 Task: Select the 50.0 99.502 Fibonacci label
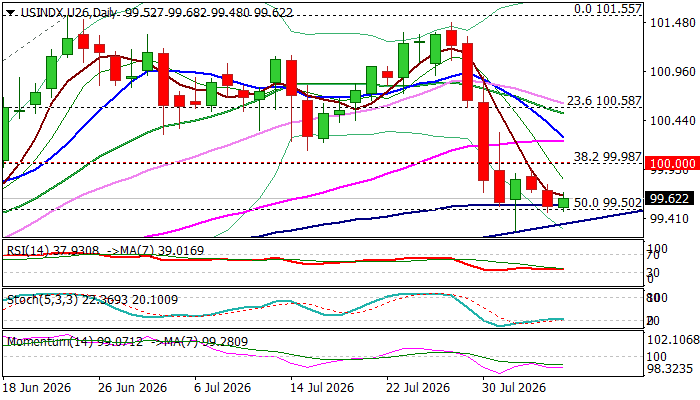pyautogui.click(x=608, y=203)
